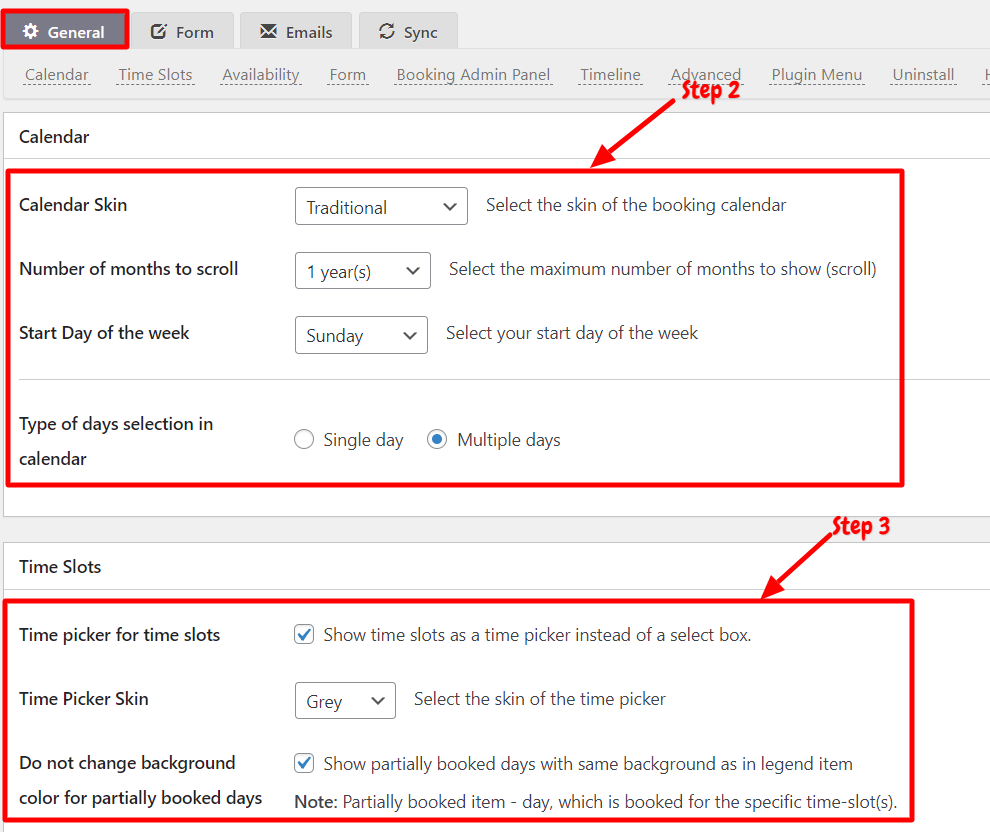Open the Calendar Skin dropdown
The image size is (990, 832).
click(381, 206)
